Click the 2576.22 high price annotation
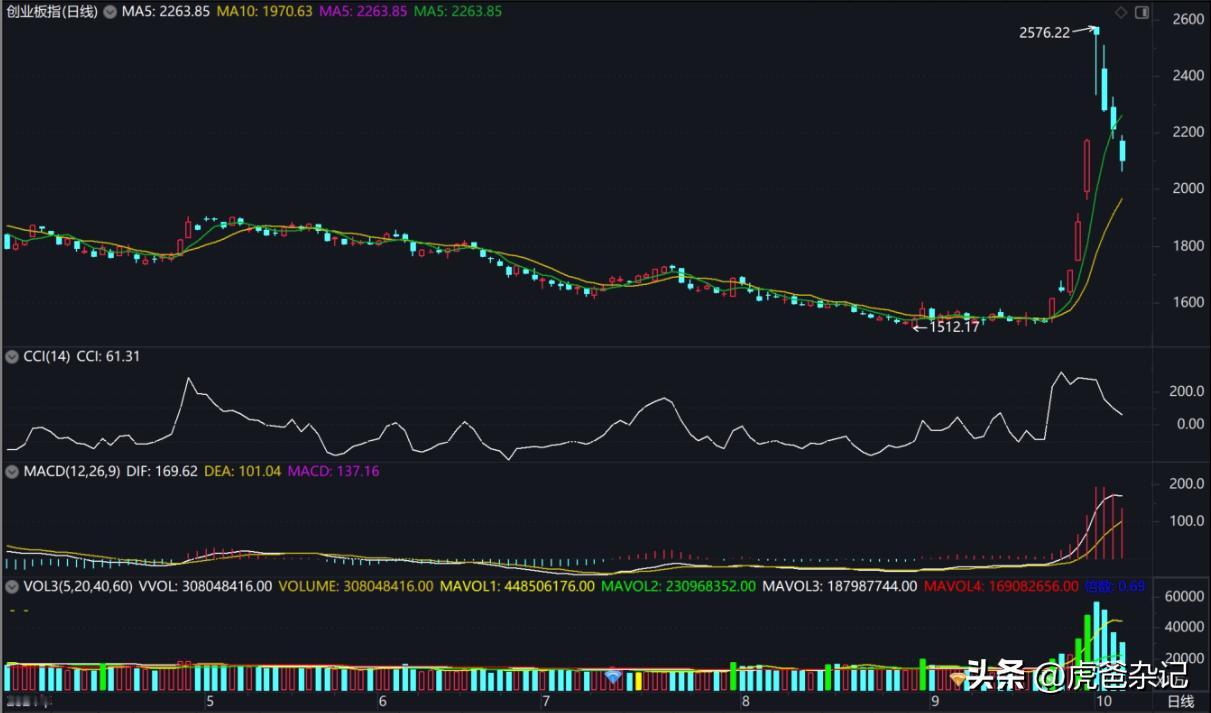The image size is (1211, 713). pos(1044,32)
